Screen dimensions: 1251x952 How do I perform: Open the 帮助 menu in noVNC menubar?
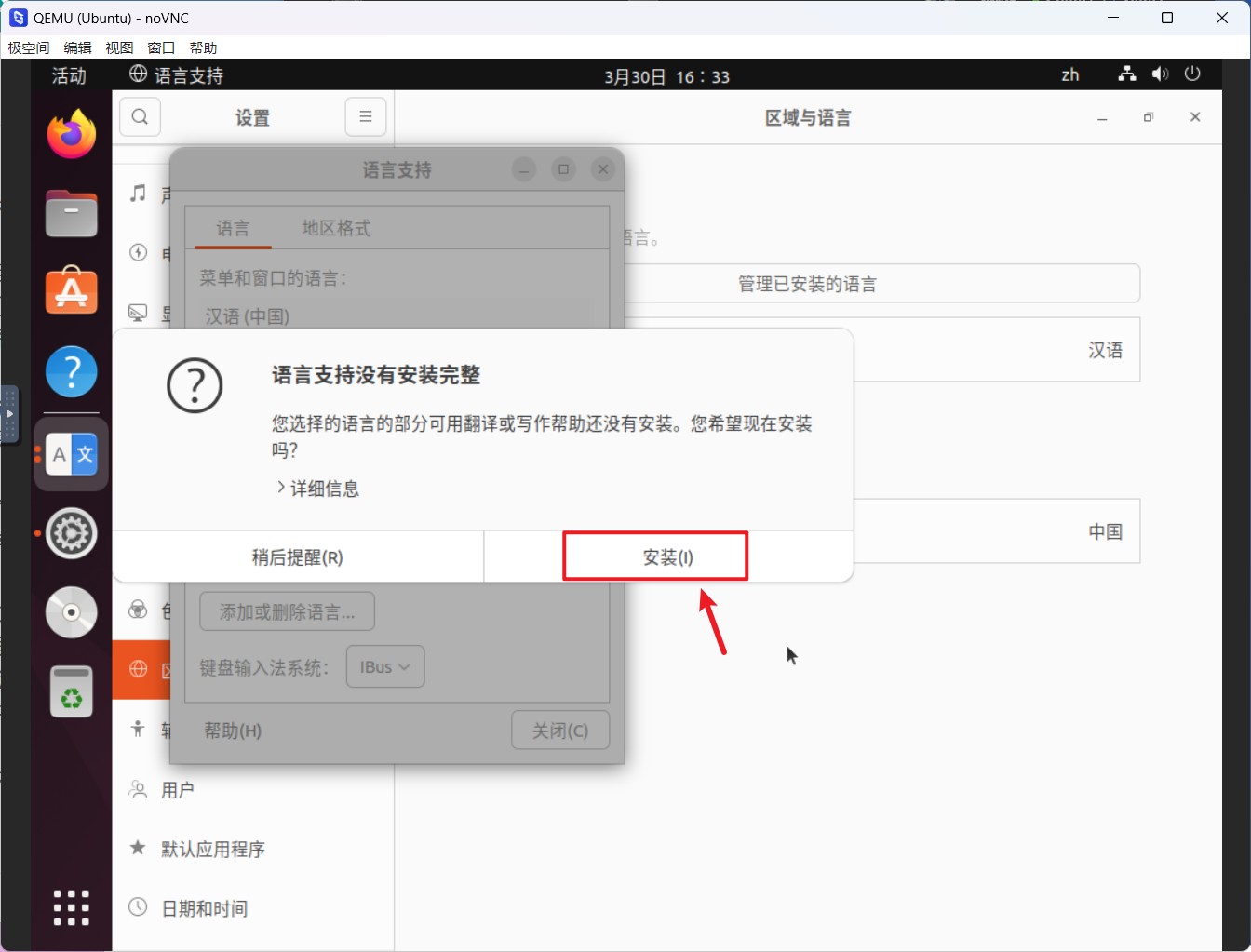pyautogui.click(x=203, y=47)
